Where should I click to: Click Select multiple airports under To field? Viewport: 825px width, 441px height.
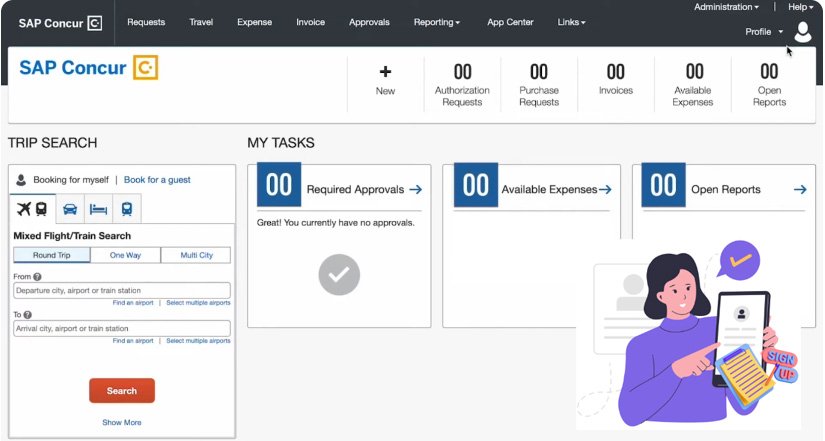click(198, 341)
